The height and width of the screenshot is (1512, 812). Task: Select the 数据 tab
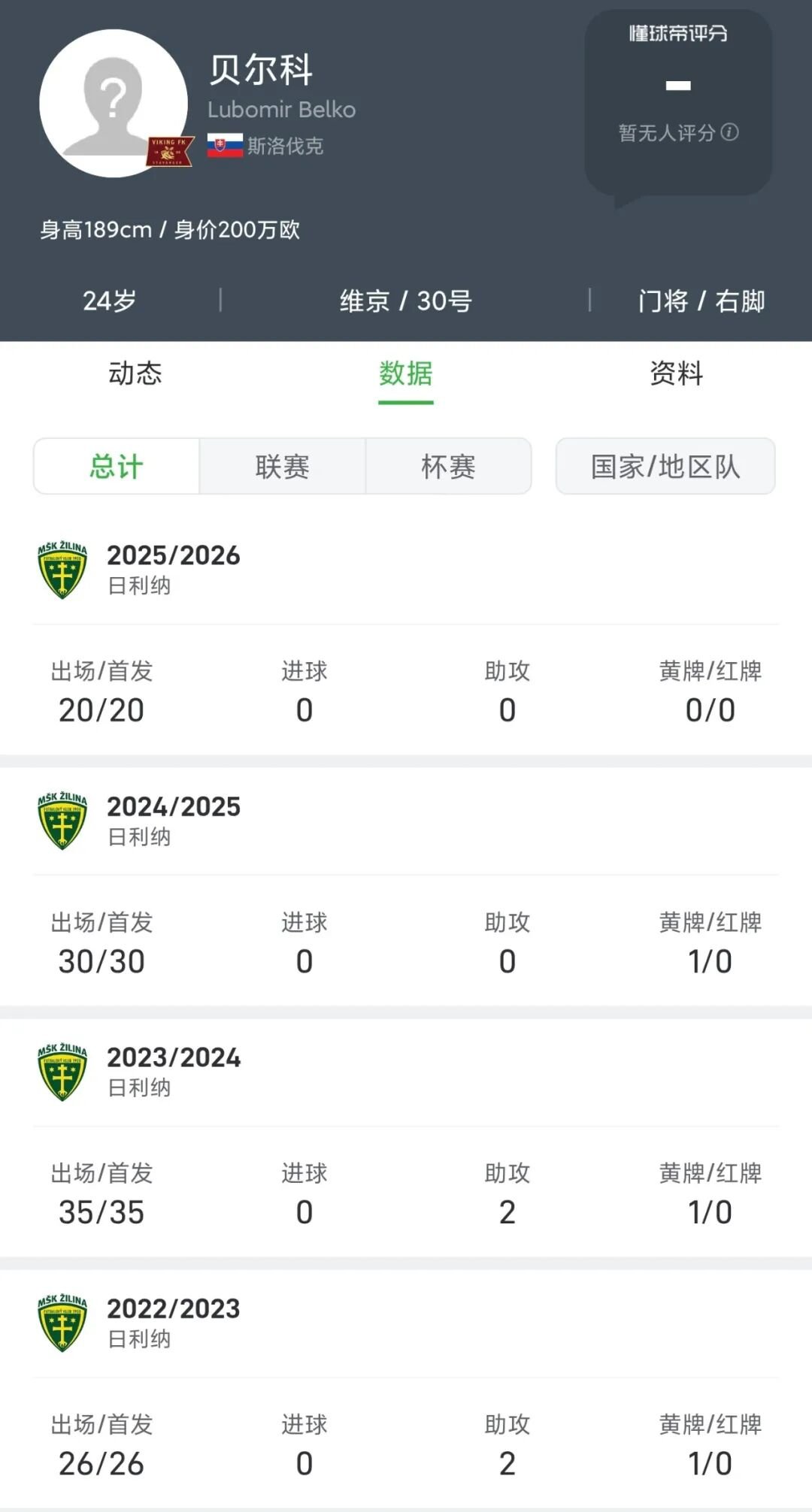click(406, 373)
